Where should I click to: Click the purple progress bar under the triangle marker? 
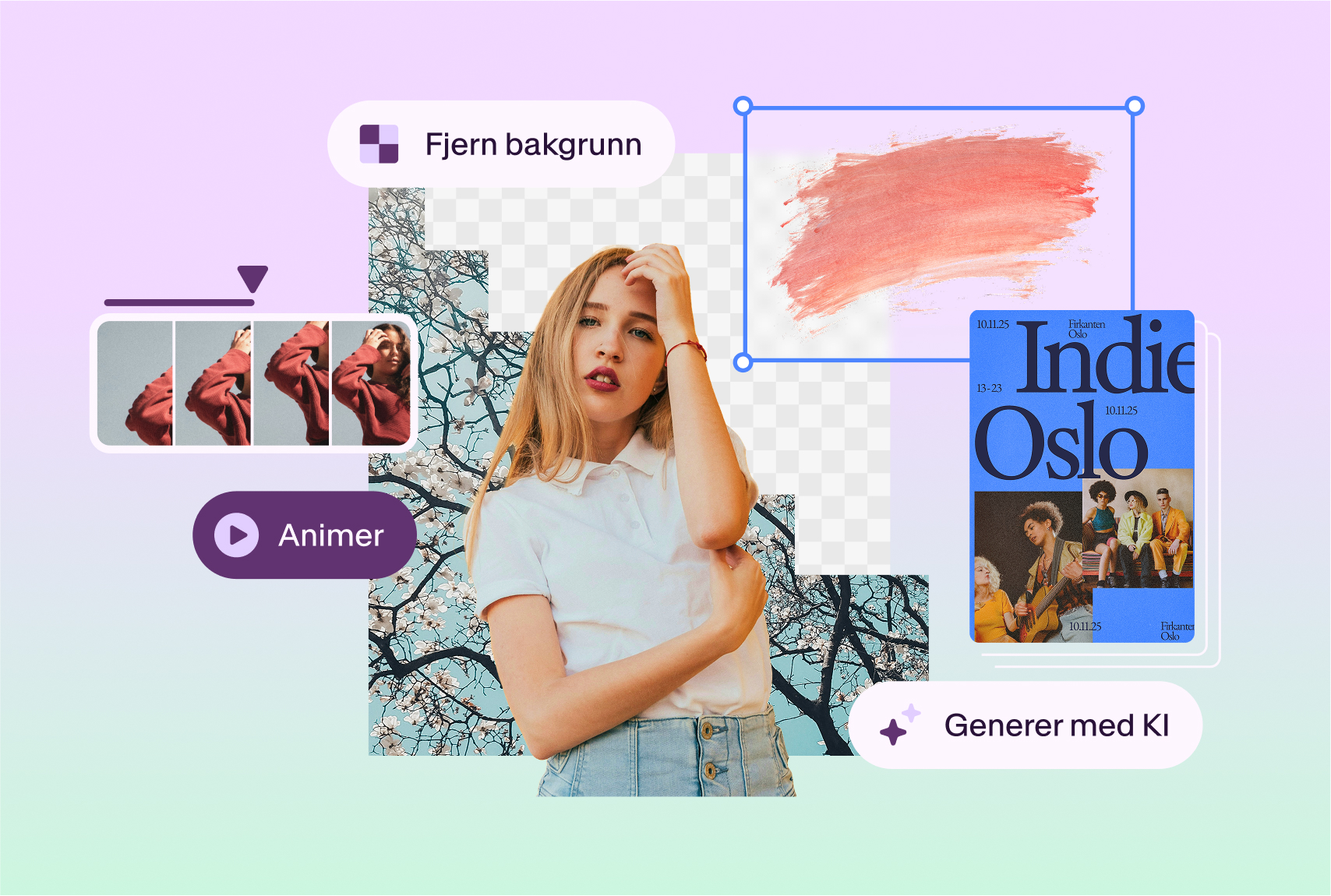[179, 302]
